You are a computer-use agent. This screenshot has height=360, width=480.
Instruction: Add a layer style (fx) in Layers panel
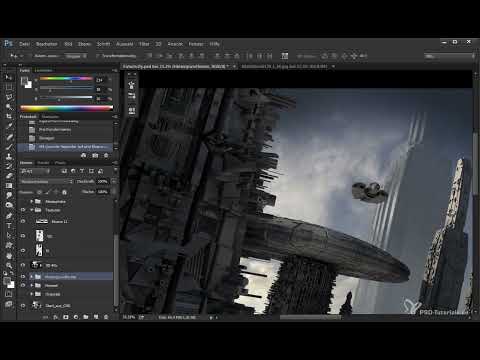pyautogui.click(x=55, y=317)
